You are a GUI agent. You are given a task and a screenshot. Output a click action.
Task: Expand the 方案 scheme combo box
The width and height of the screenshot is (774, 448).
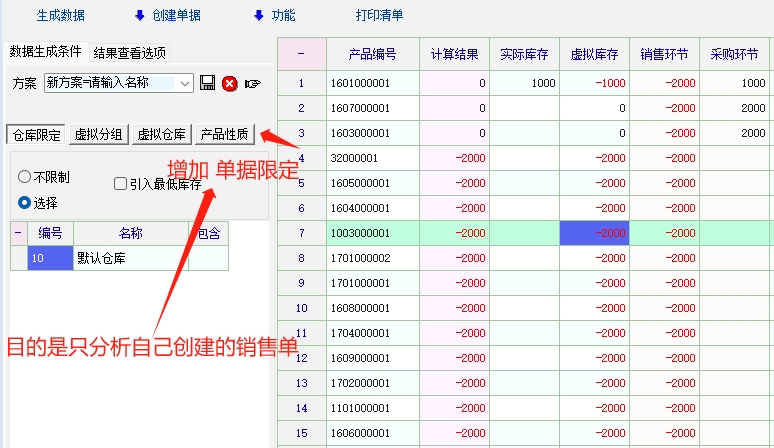click(185, 83)
